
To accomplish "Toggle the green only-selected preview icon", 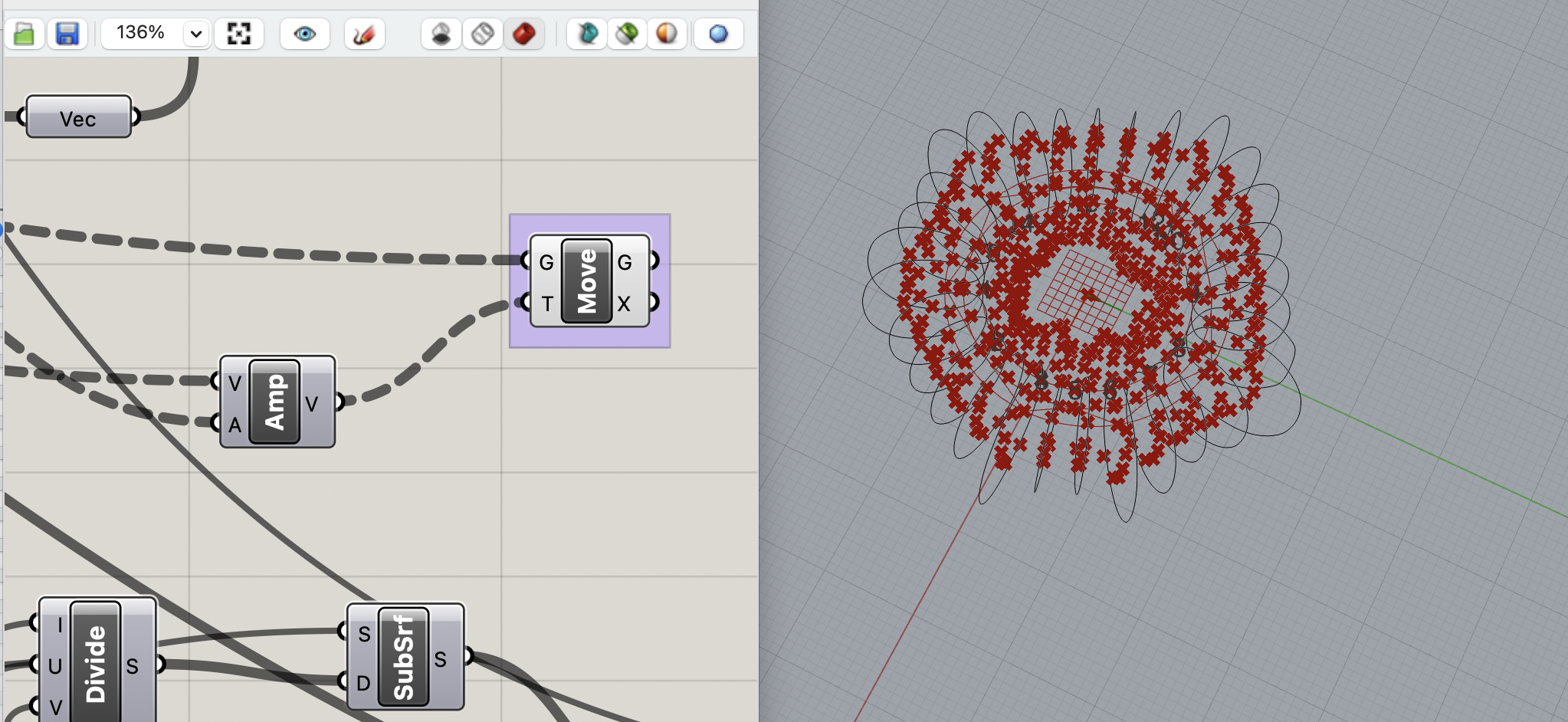I will [x=628, y=34].
